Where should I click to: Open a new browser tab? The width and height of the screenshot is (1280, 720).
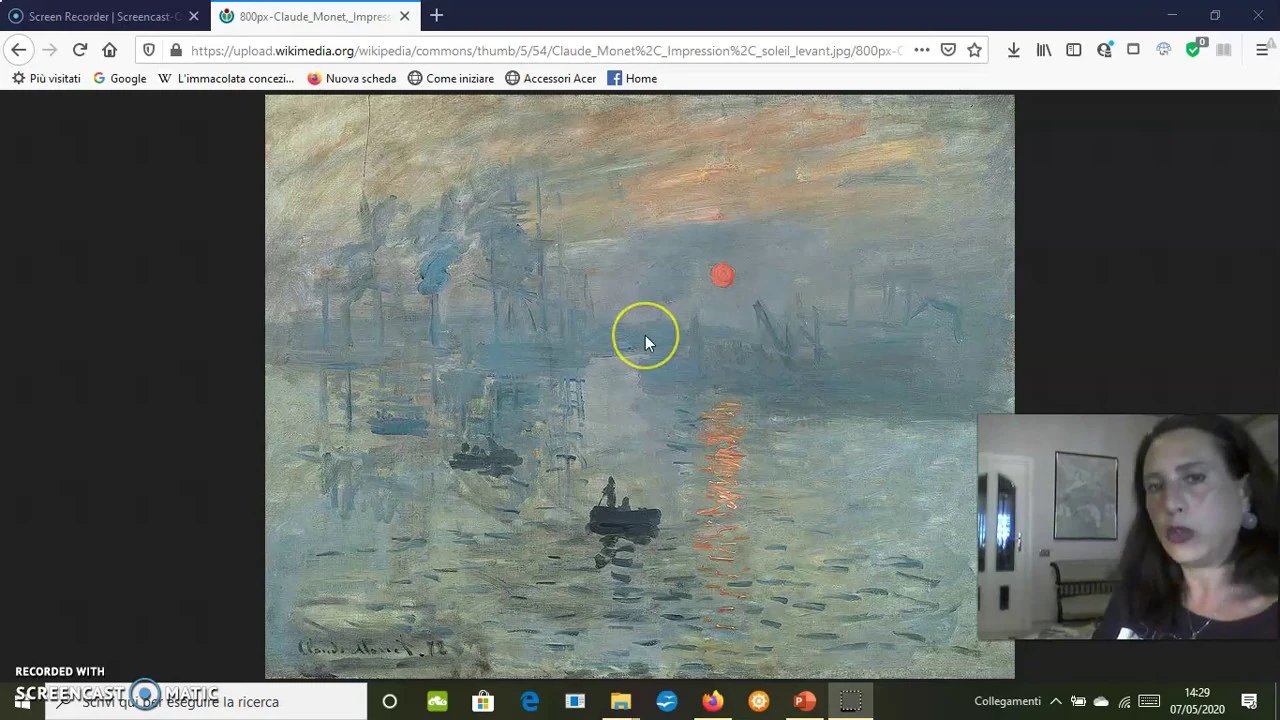point(436,16)
